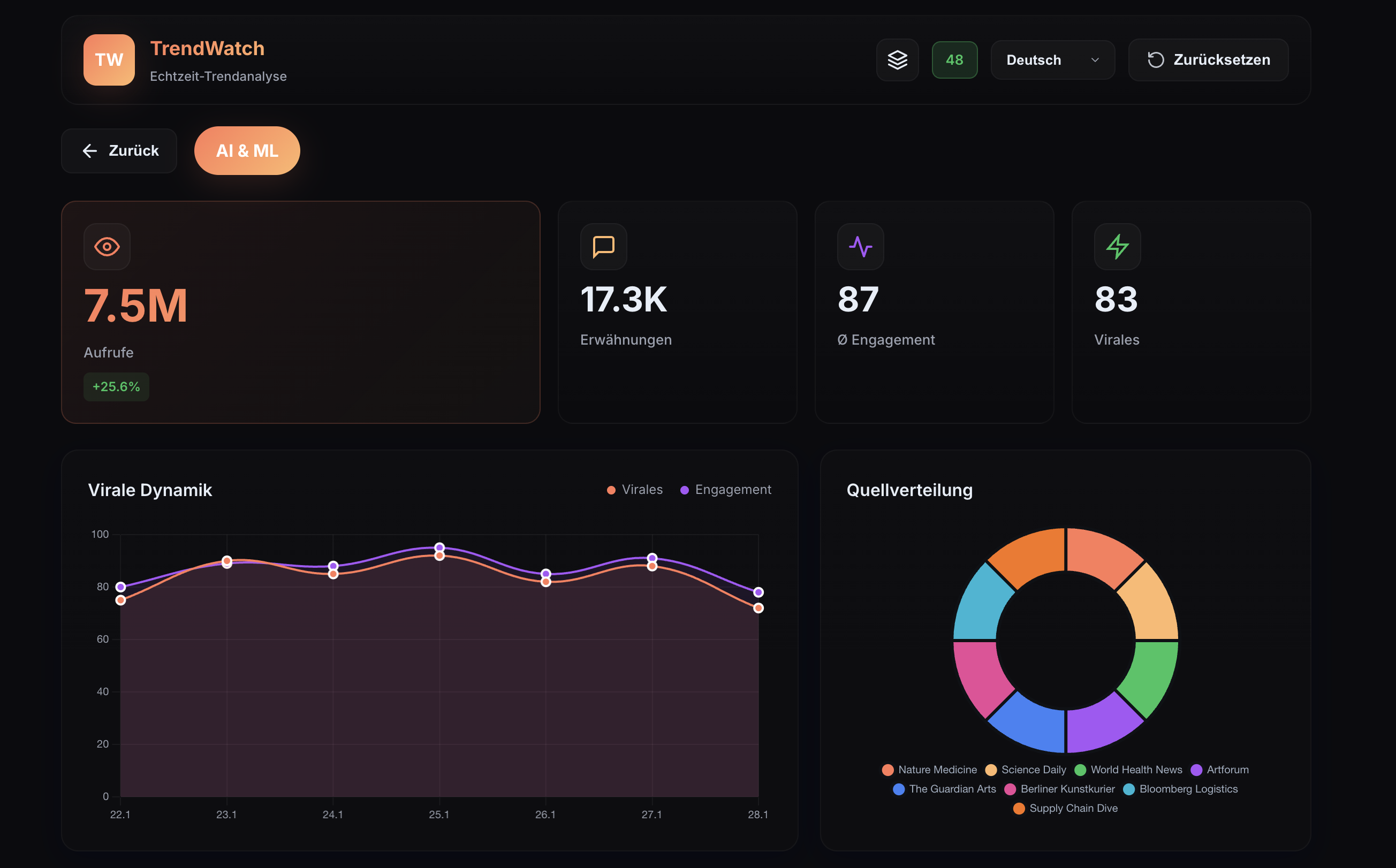Click the lightning bolt Virales icon
Image resolution: width=1396 pixels, height=868 pixels.
pos(1117,247)
